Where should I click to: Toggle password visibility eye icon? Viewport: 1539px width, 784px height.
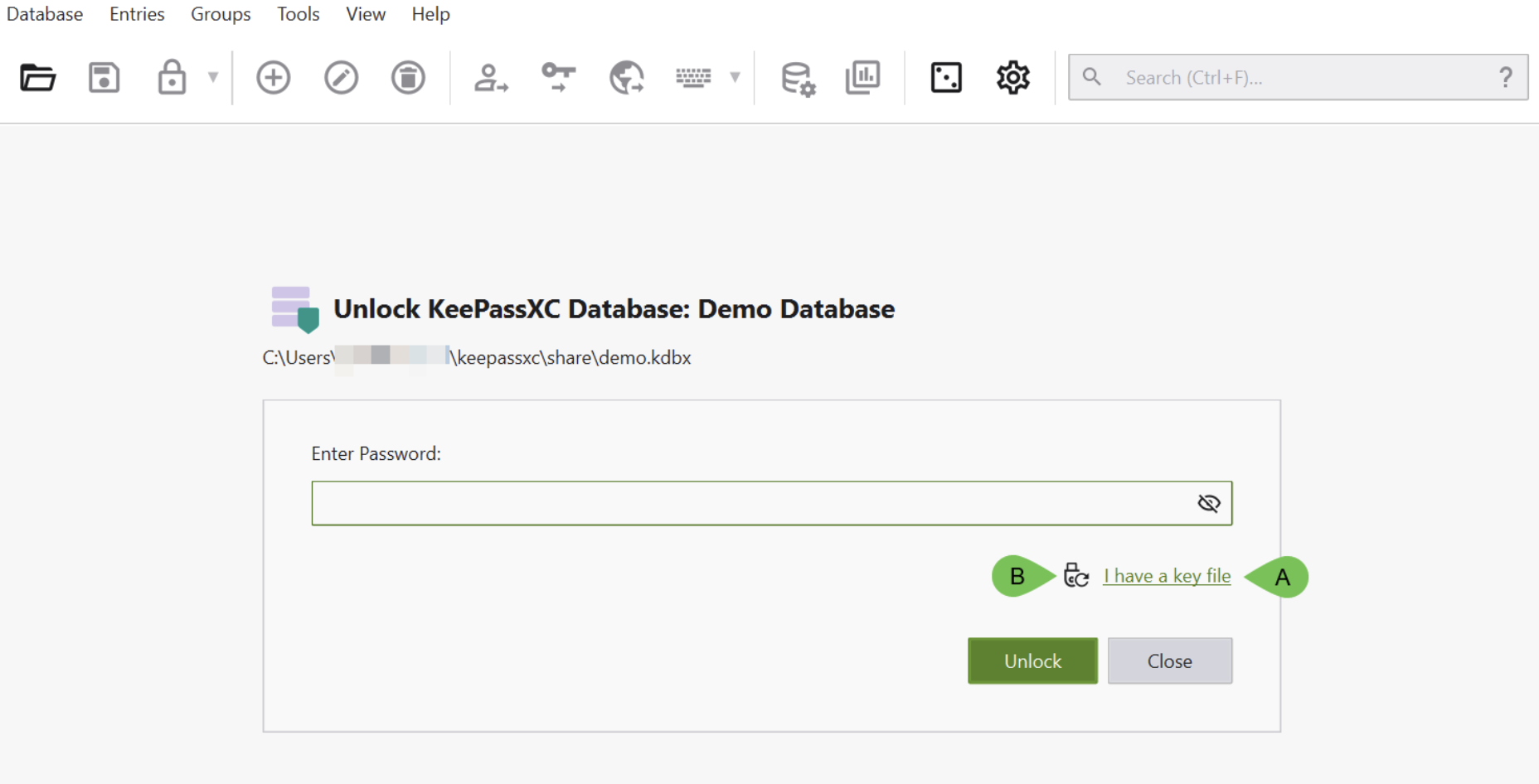[x=1209, y=503]
